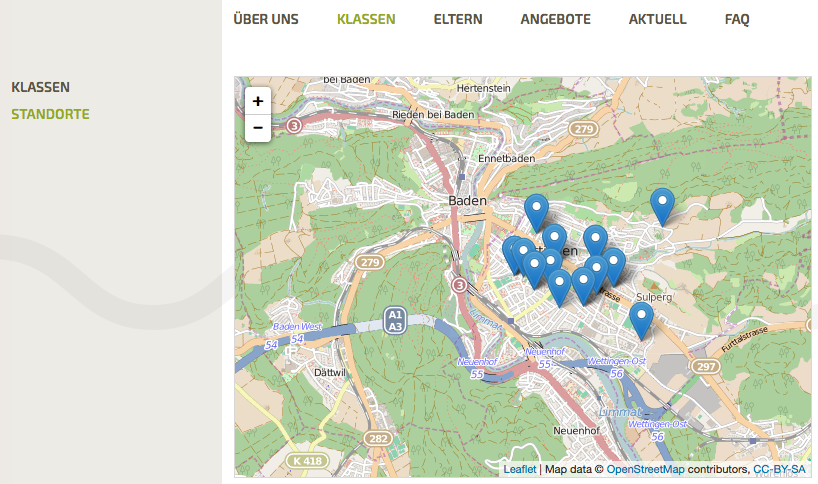Screen dimensions: 818x484
Task: Click the Baden West exit label
Action: [297, 326]
